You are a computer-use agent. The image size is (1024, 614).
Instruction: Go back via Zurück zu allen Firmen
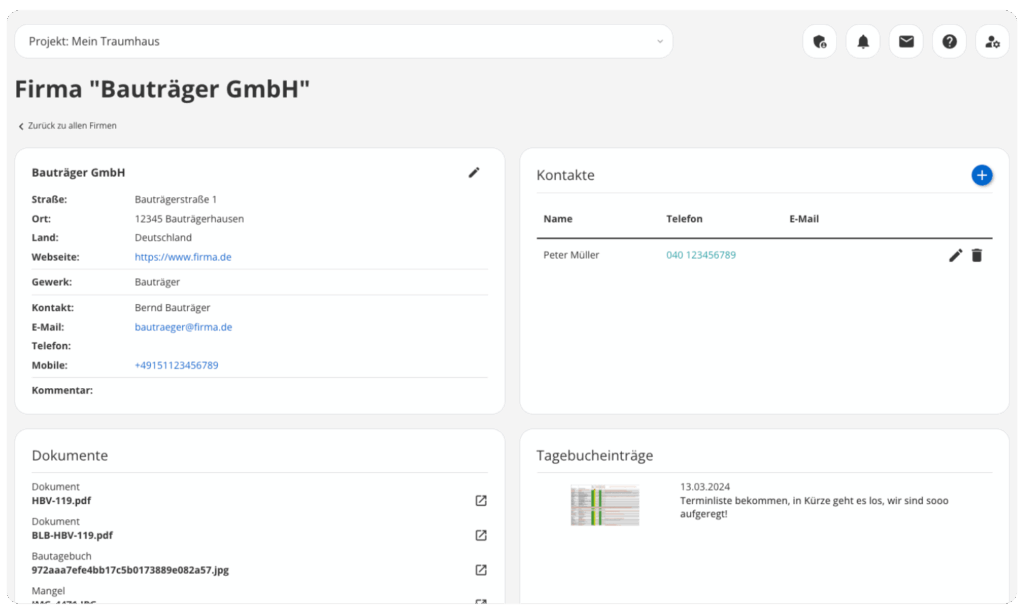[x=67, y=126]
